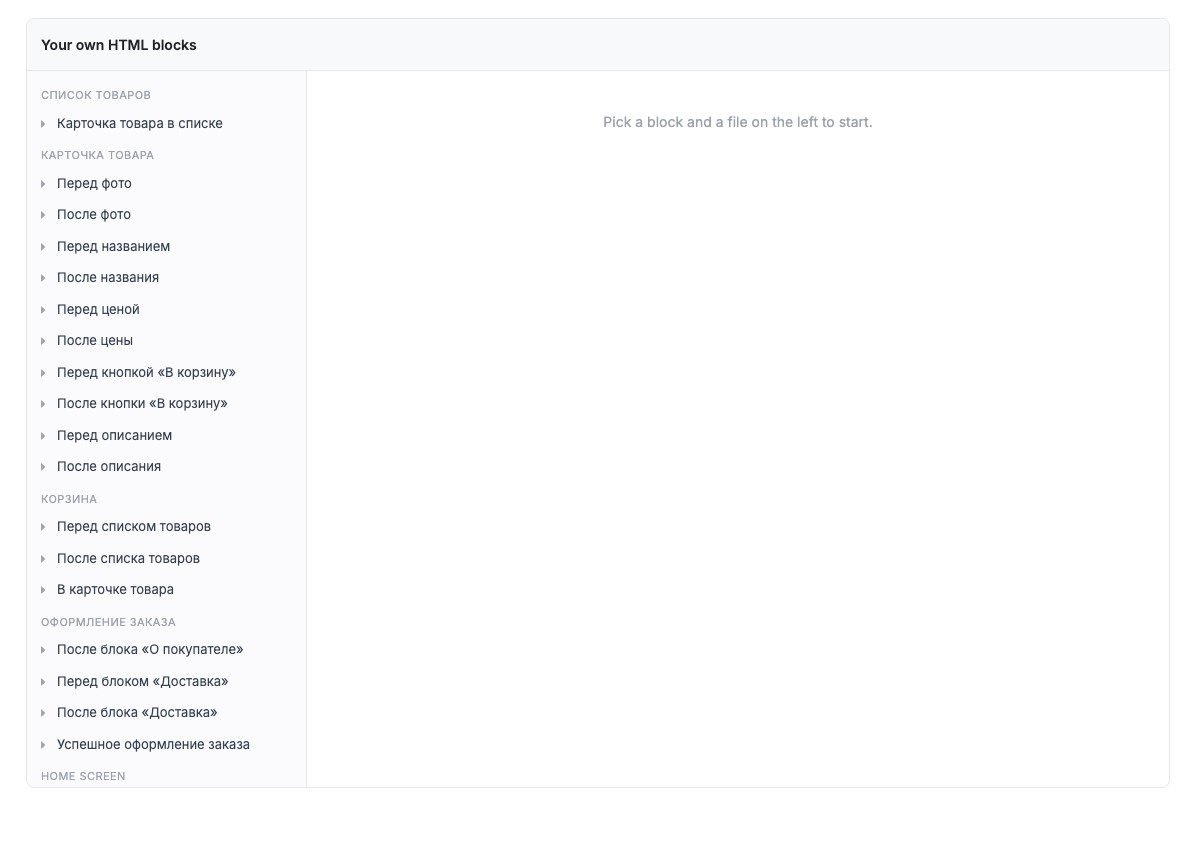The image size is (1196, 848).
Task: Pick the Перед описанием block
Action: click(x=114, y=436)
